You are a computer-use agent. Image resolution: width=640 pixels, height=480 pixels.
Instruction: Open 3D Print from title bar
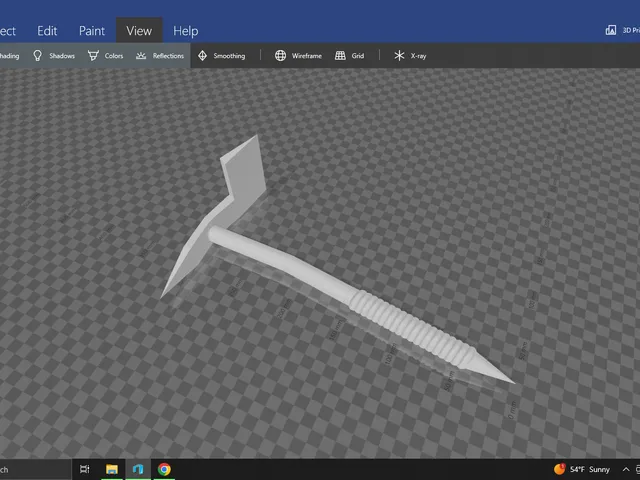pyautogui.click(x=622, y=30)
